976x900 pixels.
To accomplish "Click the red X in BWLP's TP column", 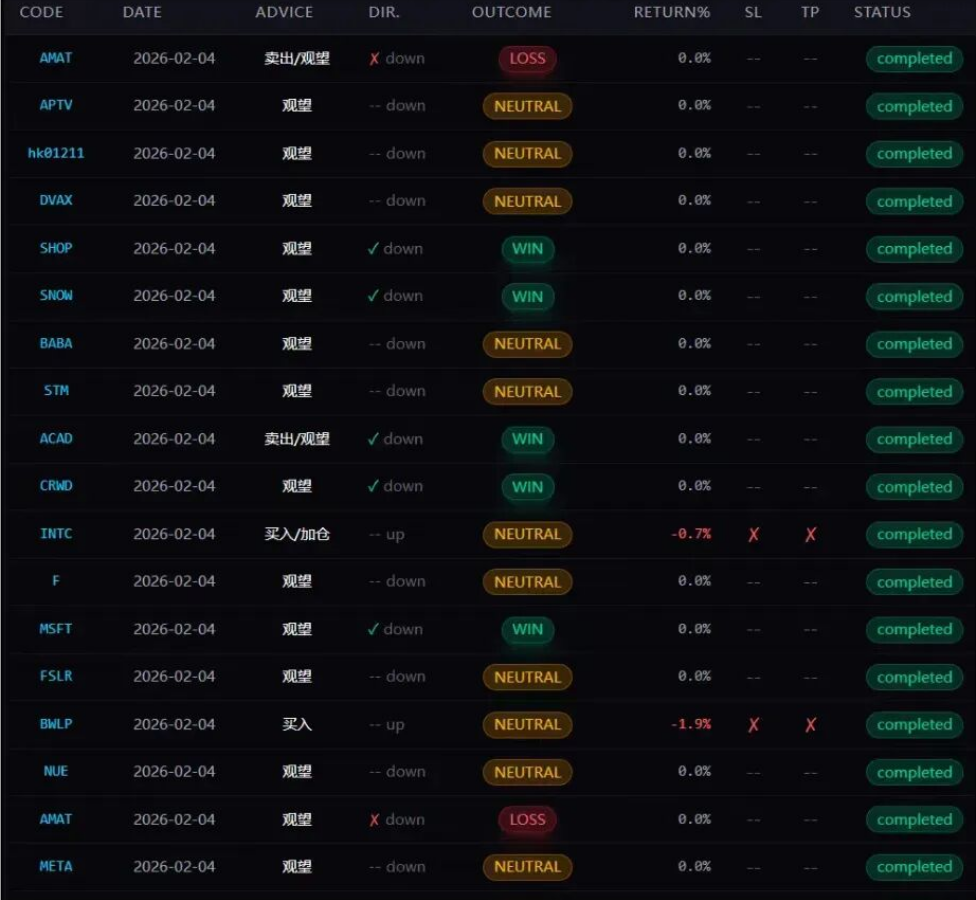I will click(x=810, y=725).
